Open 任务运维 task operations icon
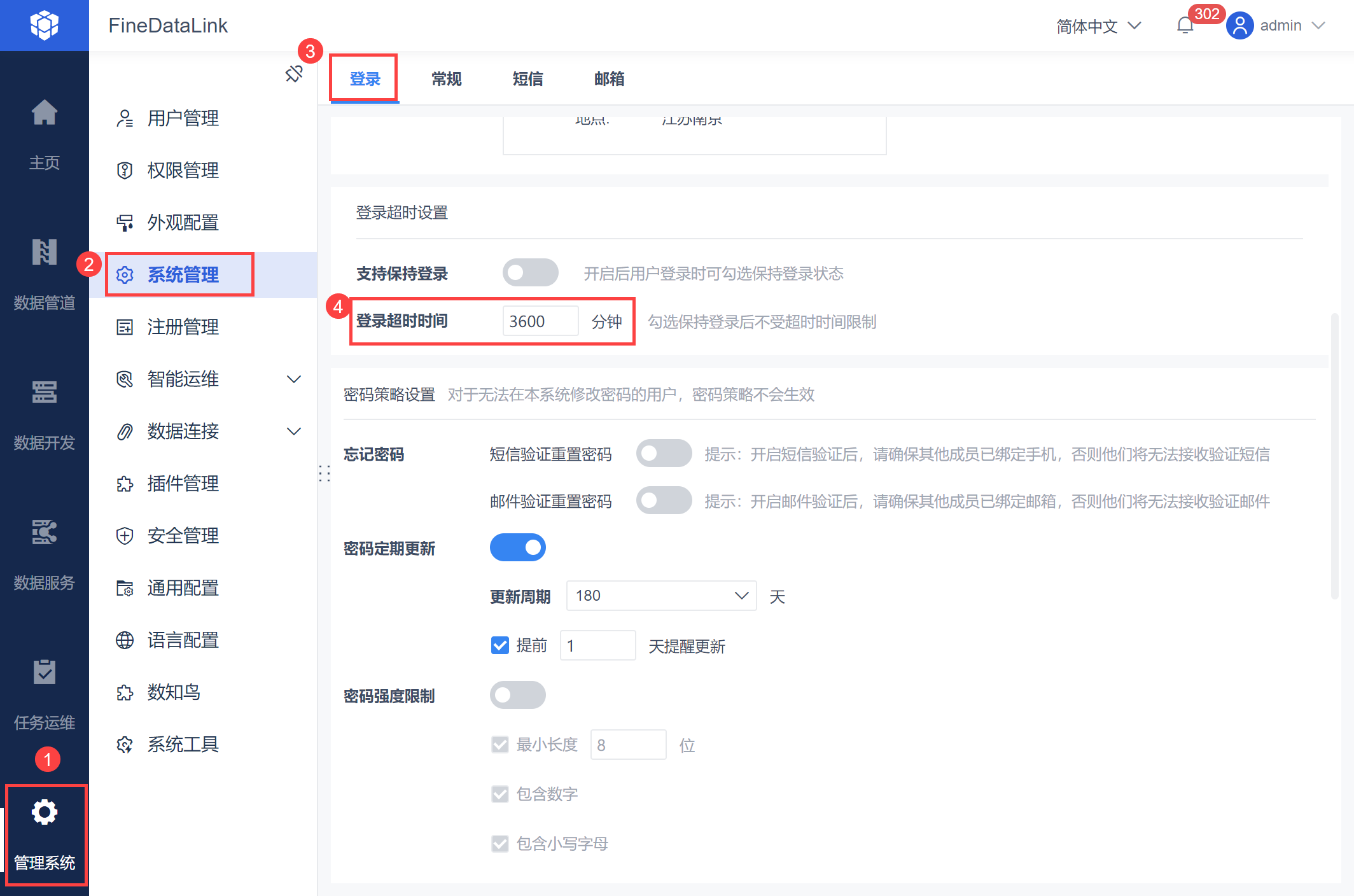 pyautogui.click(x=45, y=673)
